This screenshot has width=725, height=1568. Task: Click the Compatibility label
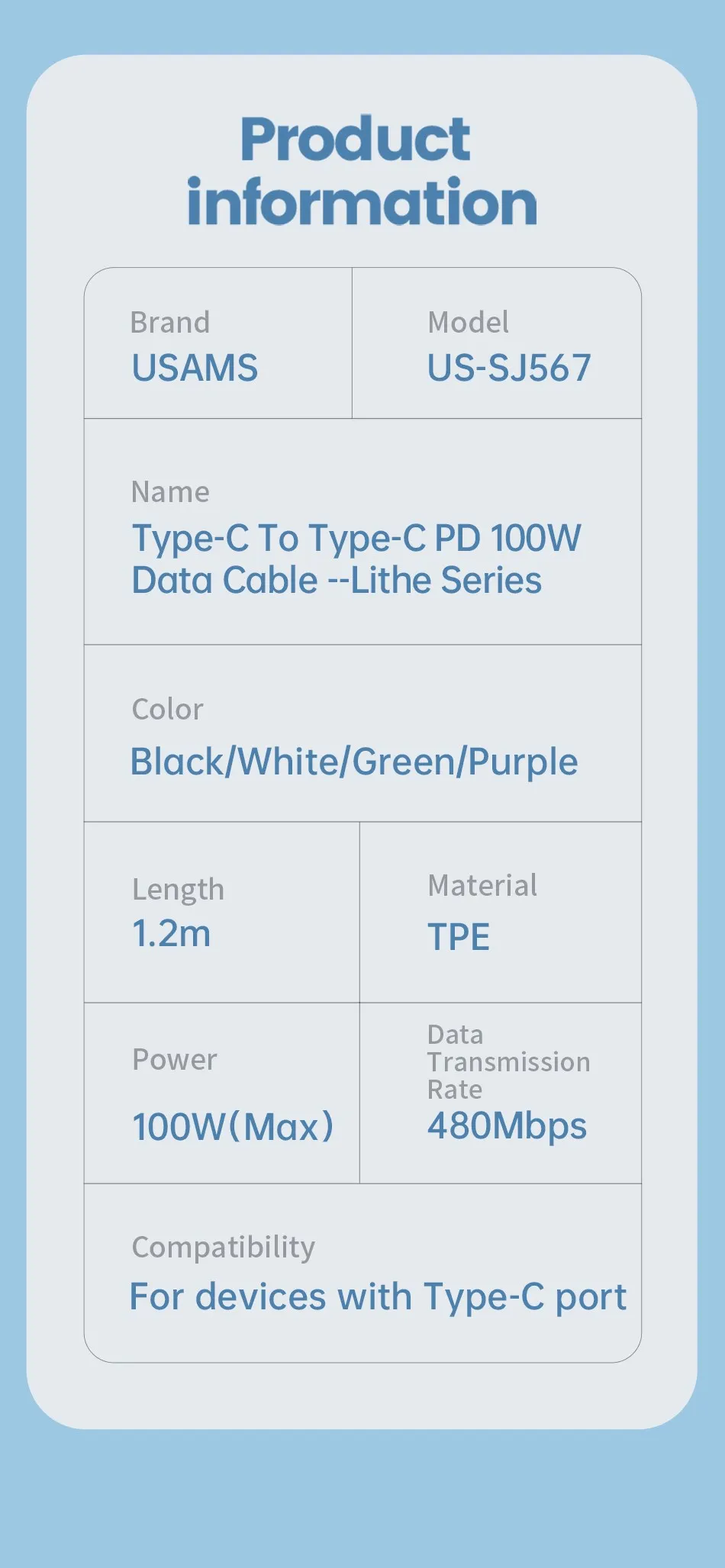pyautogui.click(x=224, y=1248)
